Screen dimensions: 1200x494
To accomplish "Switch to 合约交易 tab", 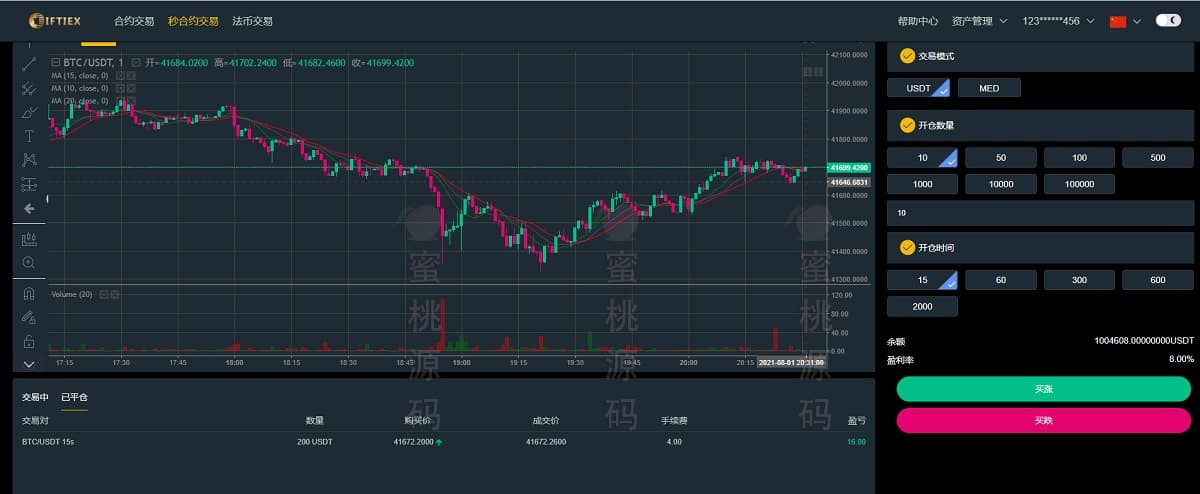I will coord(134,21).
